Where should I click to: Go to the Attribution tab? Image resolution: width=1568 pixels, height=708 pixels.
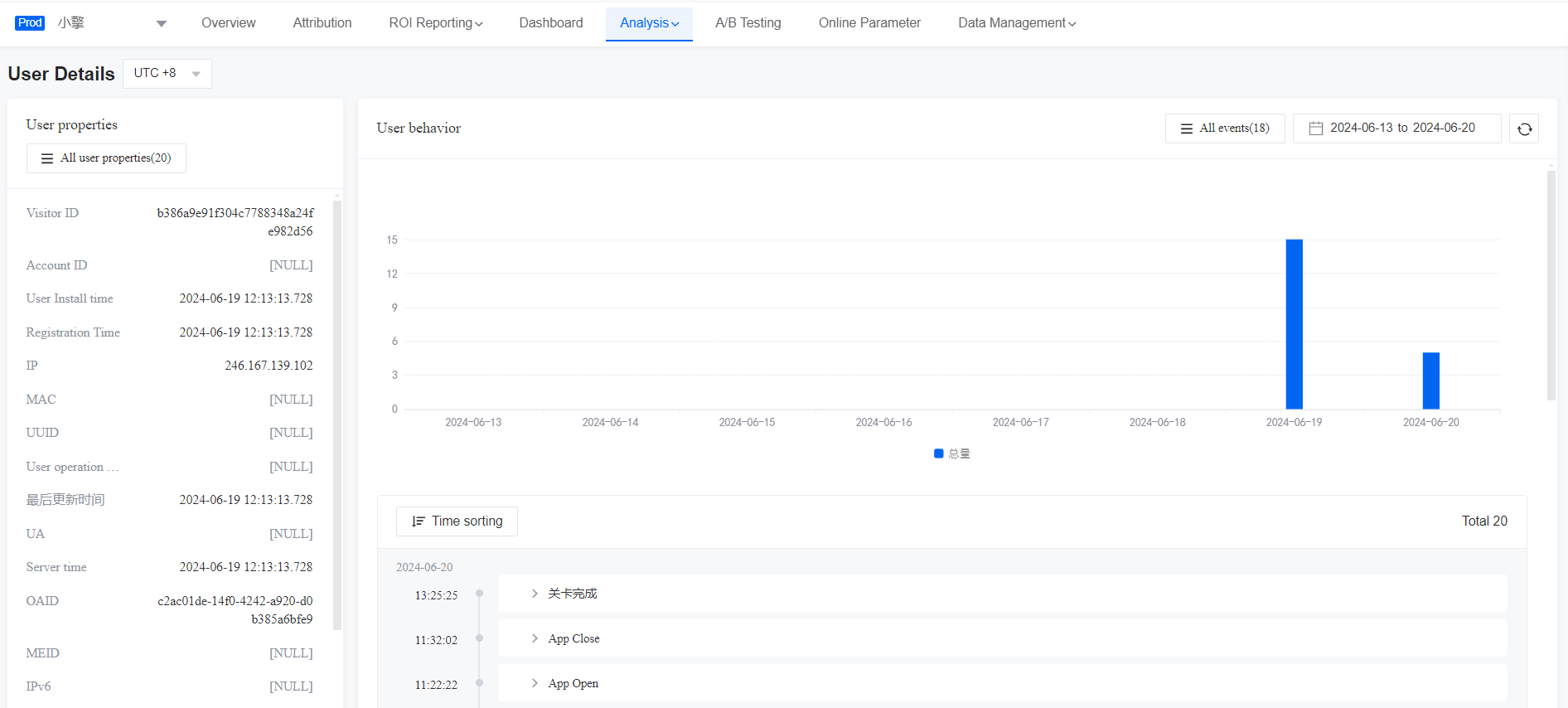pyautogui.click(x=322, y=23)
